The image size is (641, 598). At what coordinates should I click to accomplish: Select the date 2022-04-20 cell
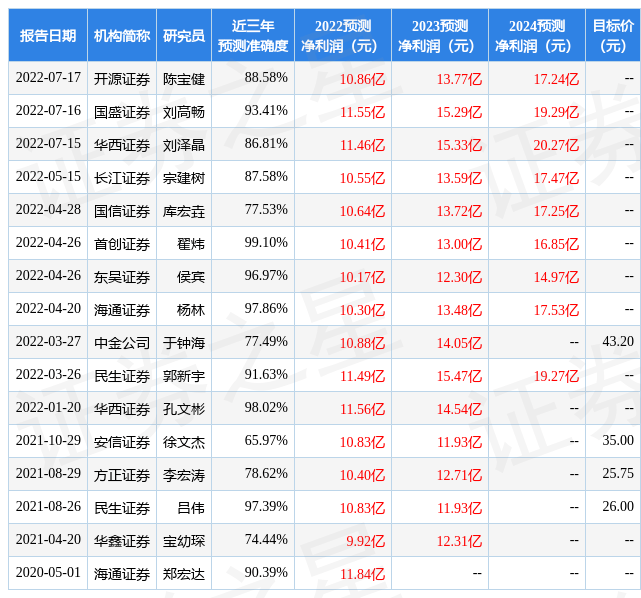(48, 309)
